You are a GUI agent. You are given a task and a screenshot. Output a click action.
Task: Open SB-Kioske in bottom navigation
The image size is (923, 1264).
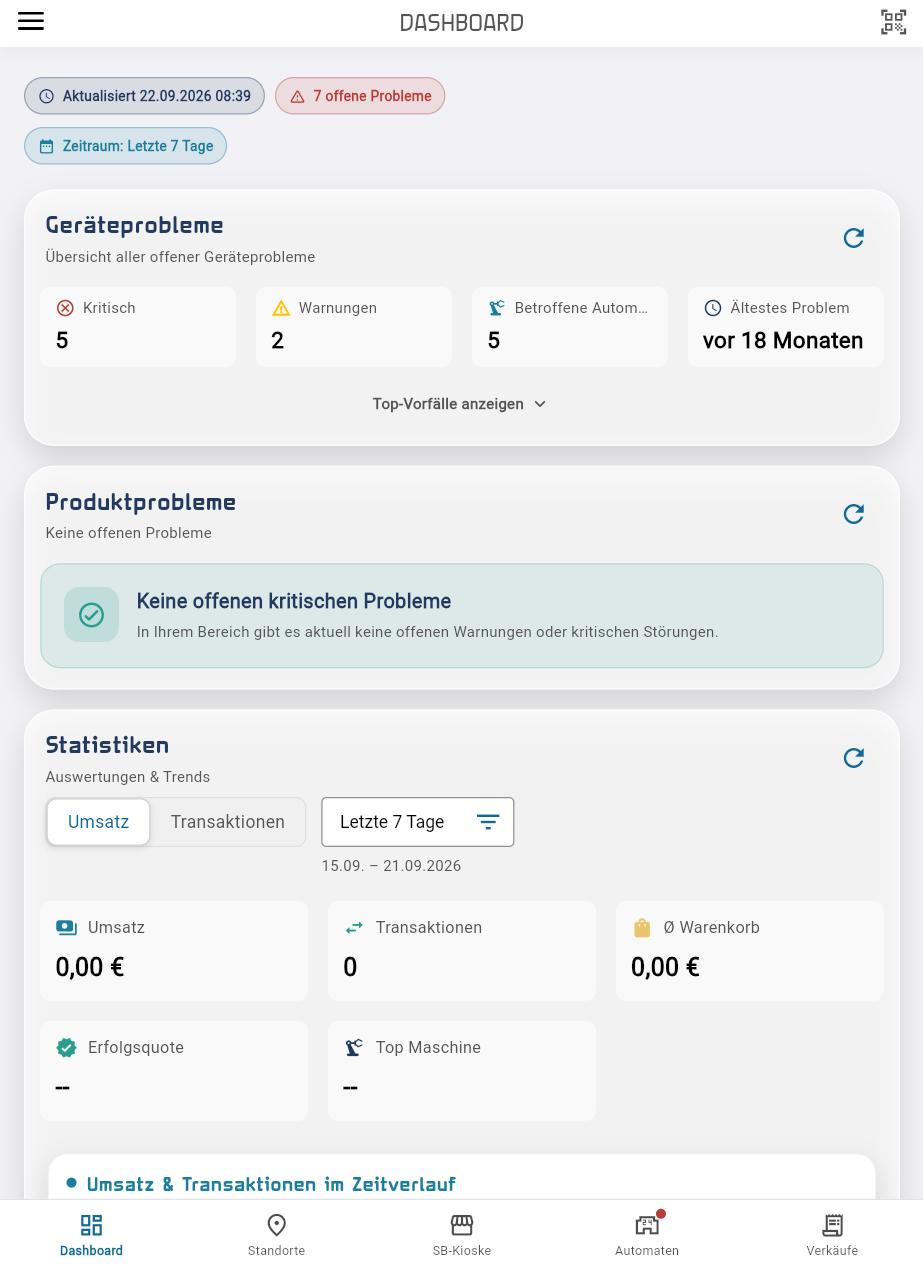[461, 1234]
